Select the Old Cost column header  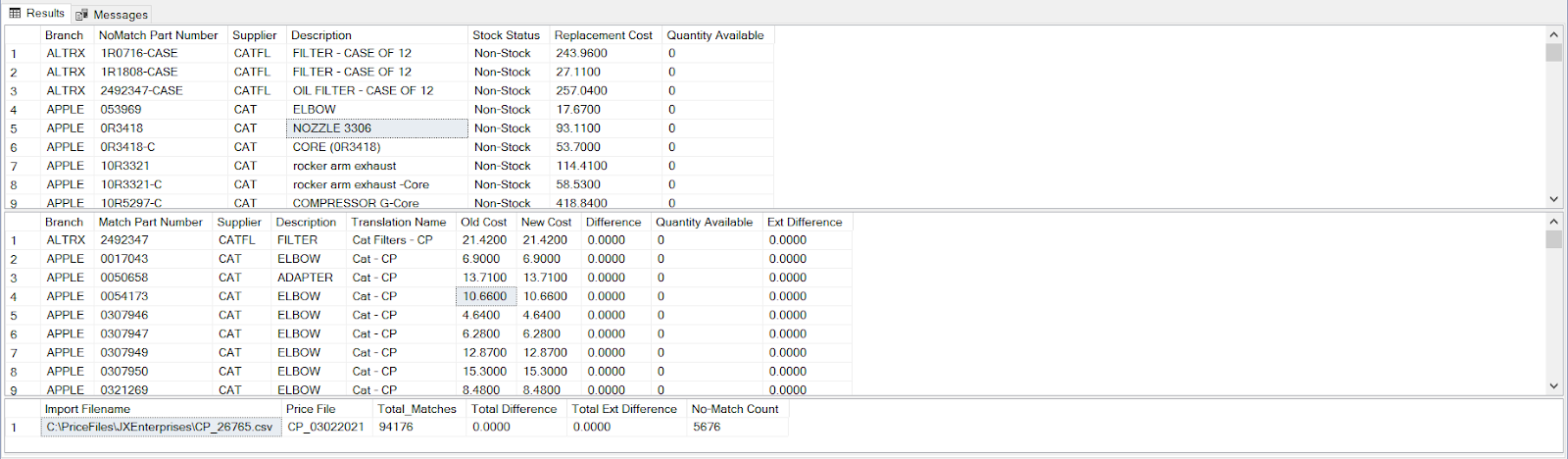point(486,223)
